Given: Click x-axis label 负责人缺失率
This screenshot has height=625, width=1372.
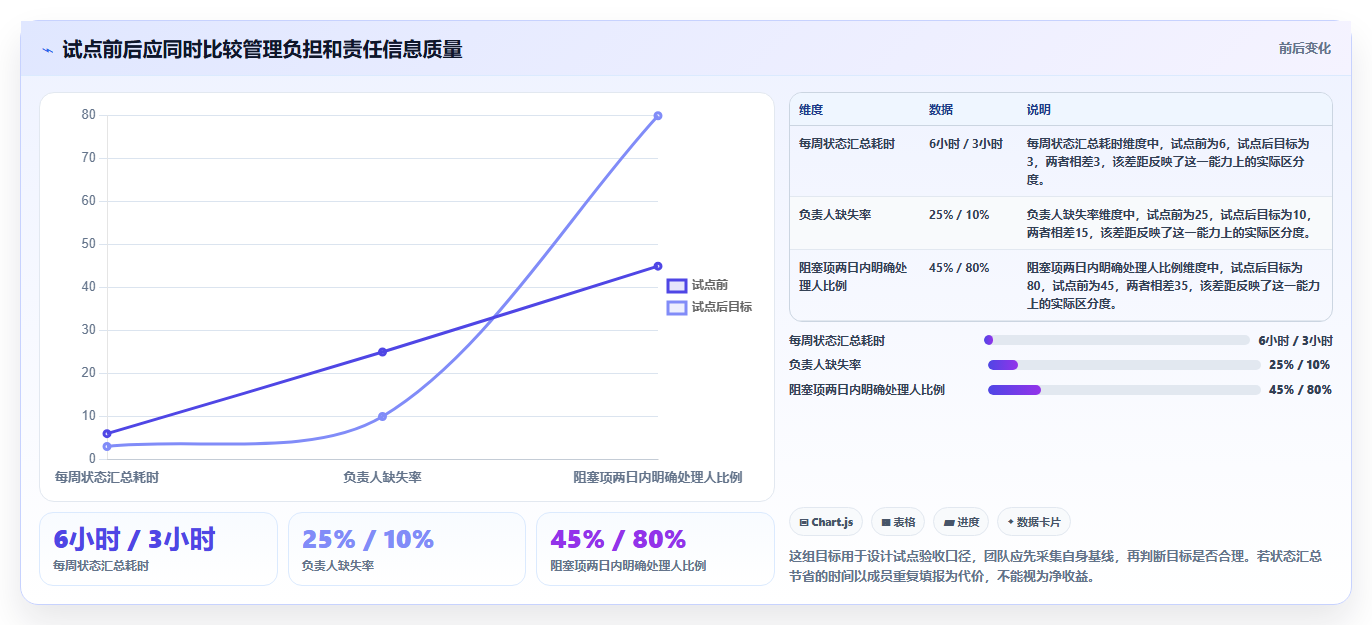Looking at the screenshot, I should (x=382, y=477).
